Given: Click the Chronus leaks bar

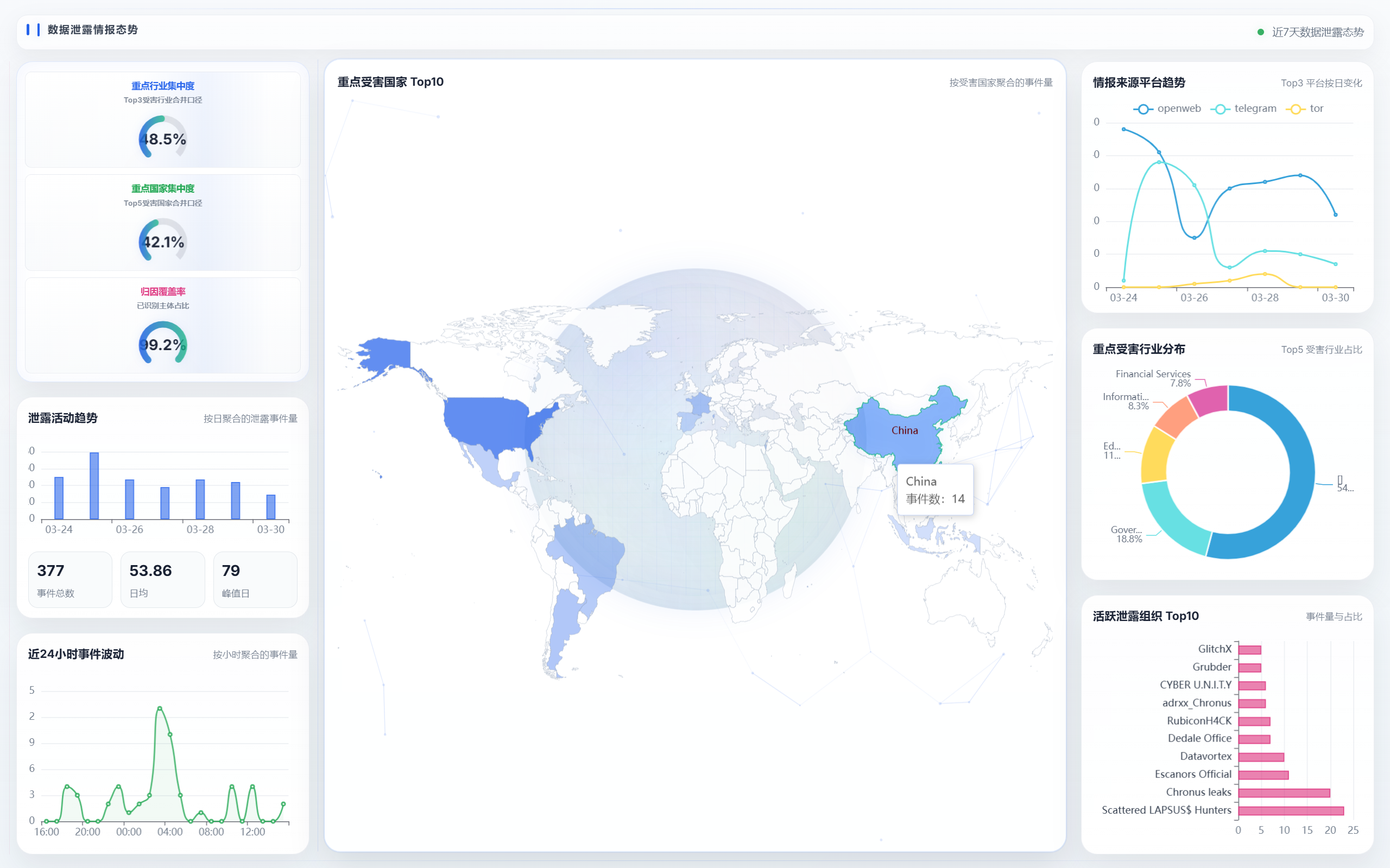Looking at the screenshot, I should tap(1283, 793).
